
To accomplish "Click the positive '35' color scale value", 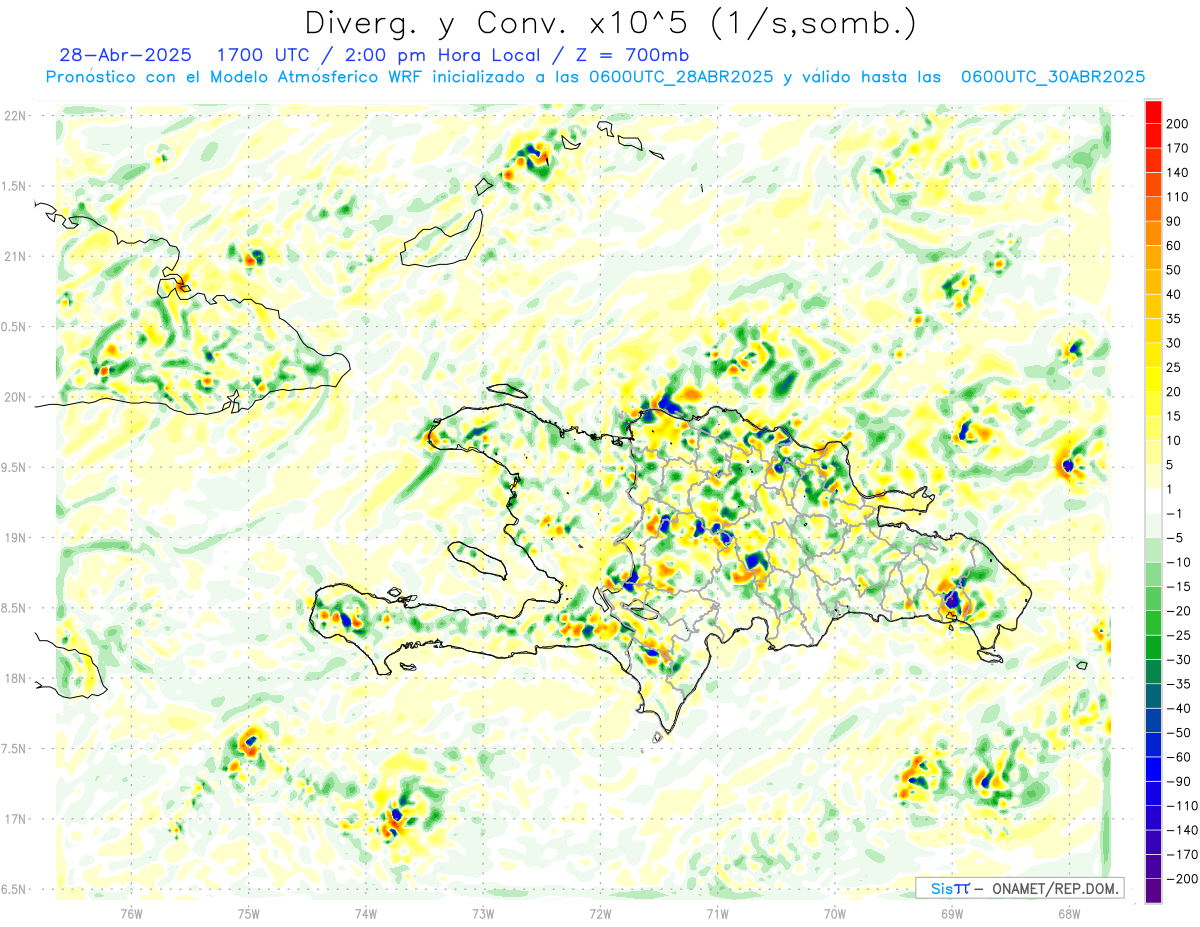I will 1175,319.
